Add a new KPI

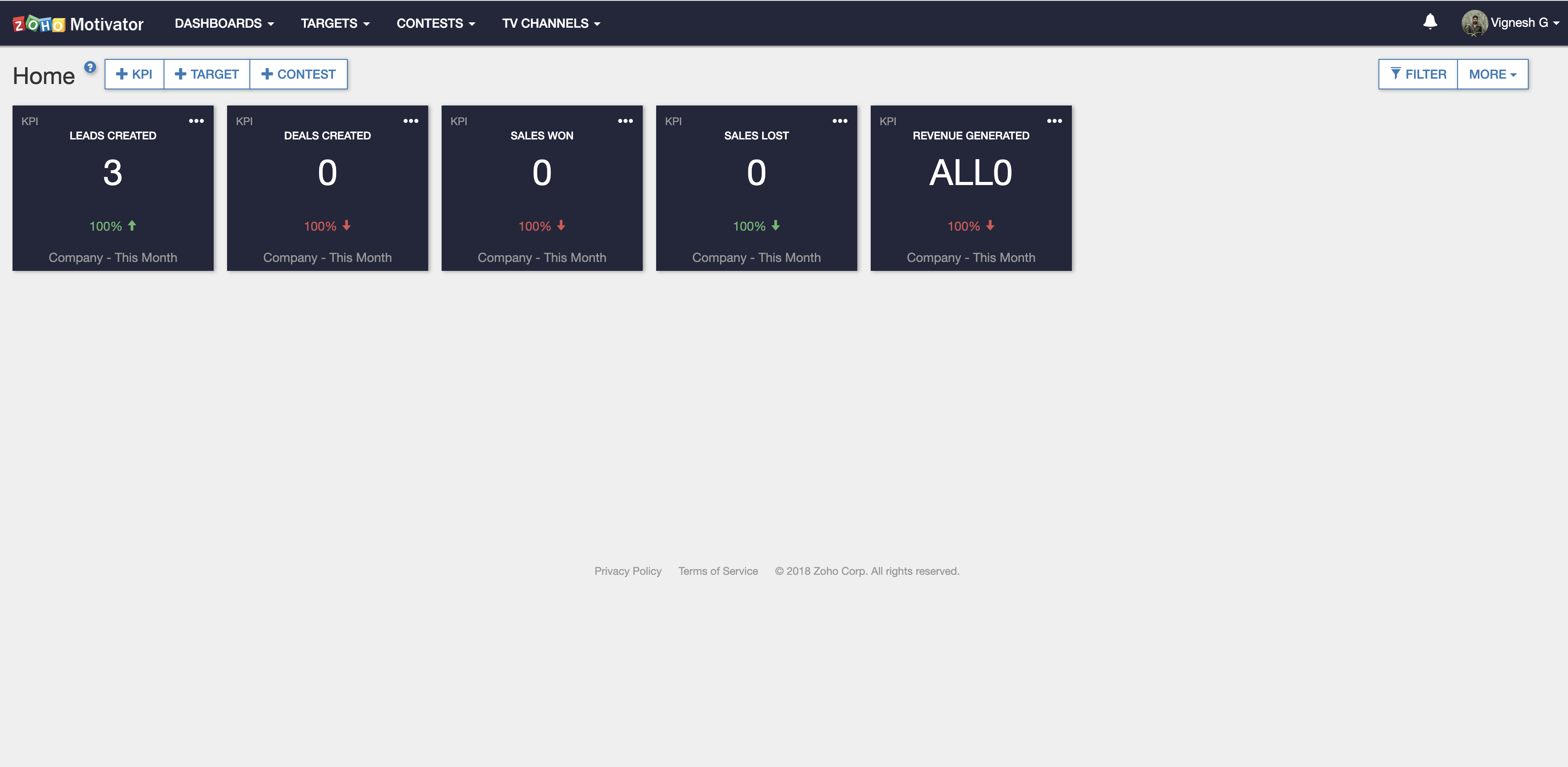tap(135, 74)
